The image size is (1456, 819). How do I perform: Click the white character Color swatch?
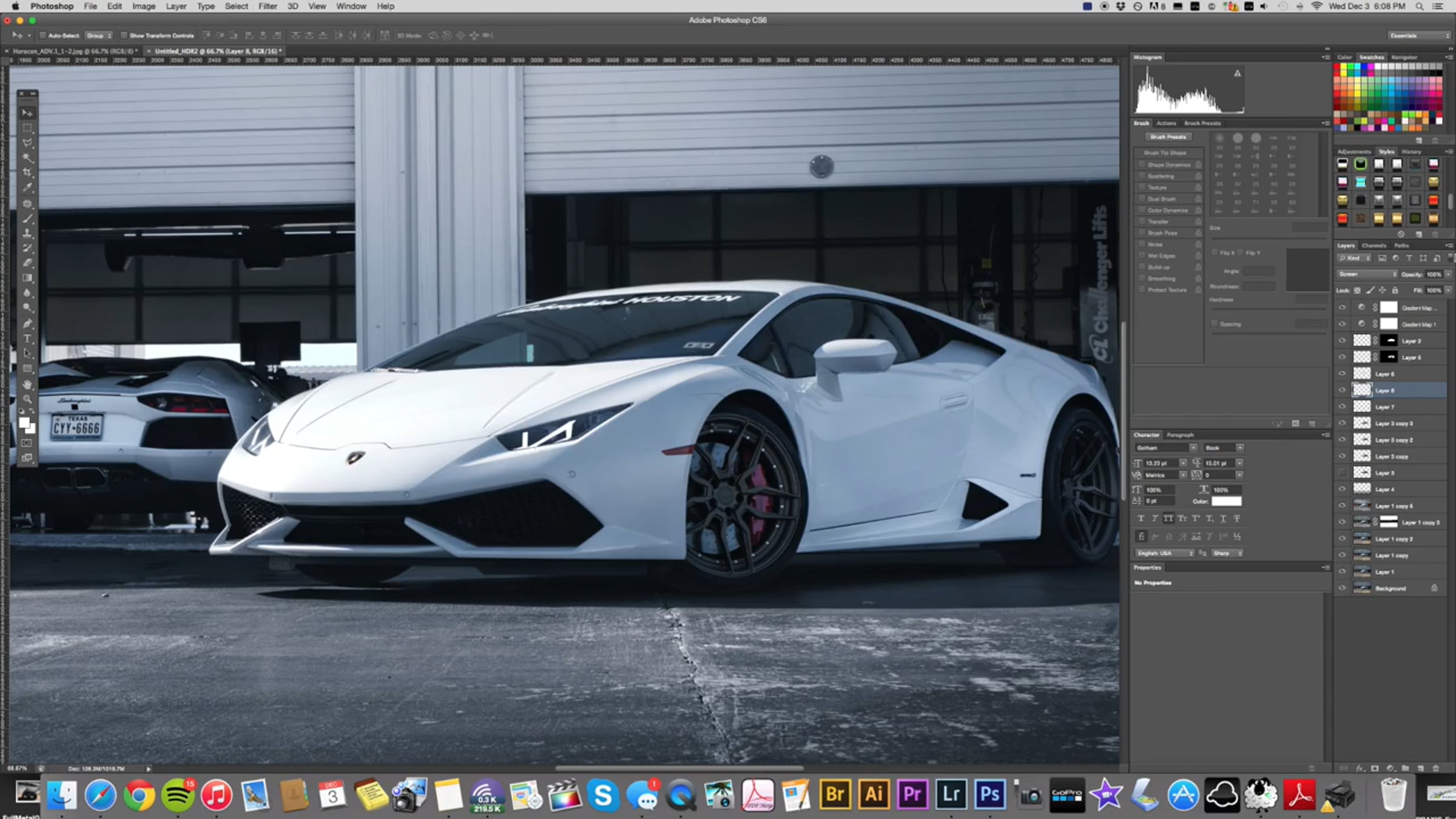pyautogui.click(x=1226, y=501)
